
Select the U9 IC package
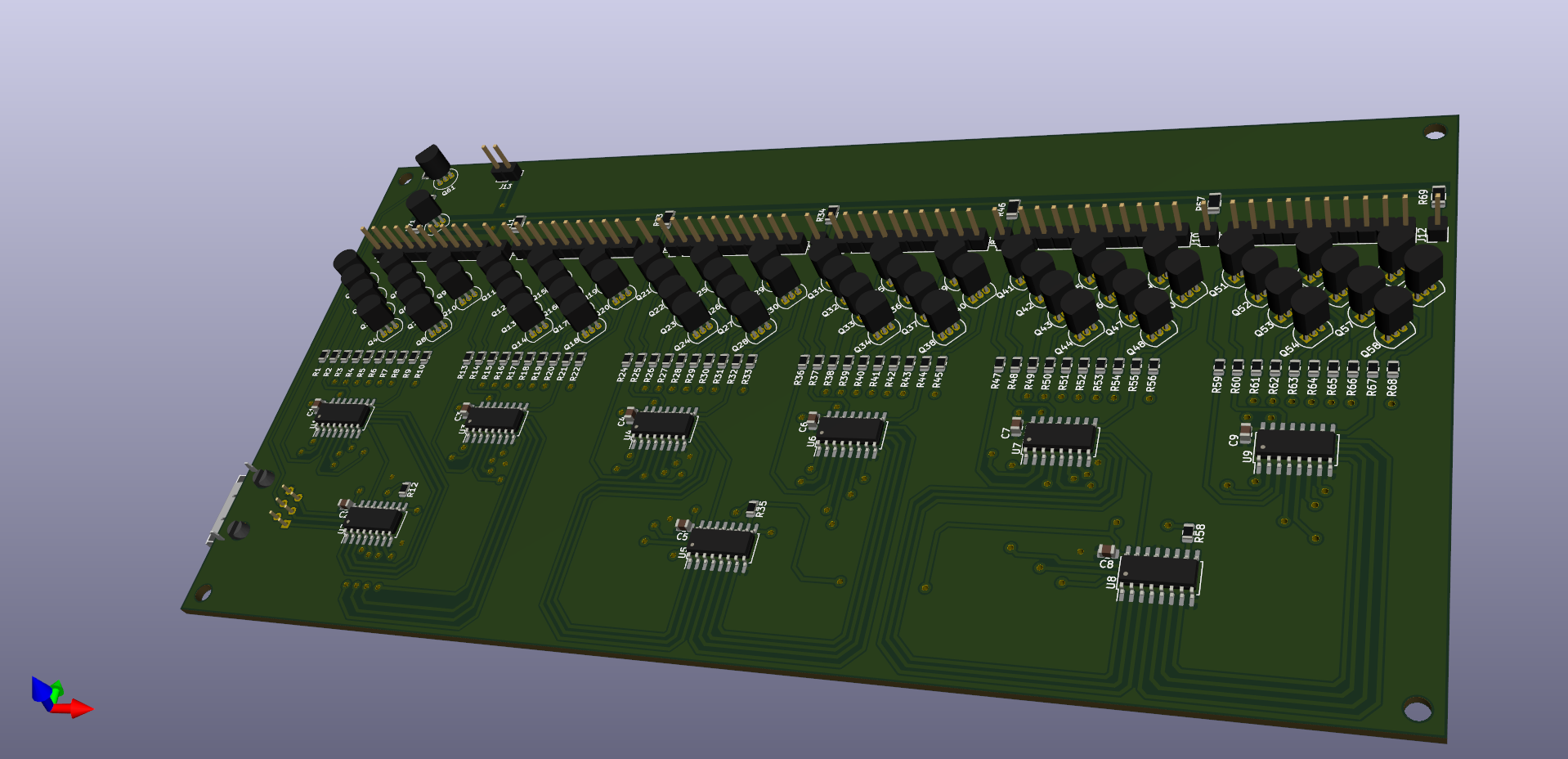pos(1295,449)
